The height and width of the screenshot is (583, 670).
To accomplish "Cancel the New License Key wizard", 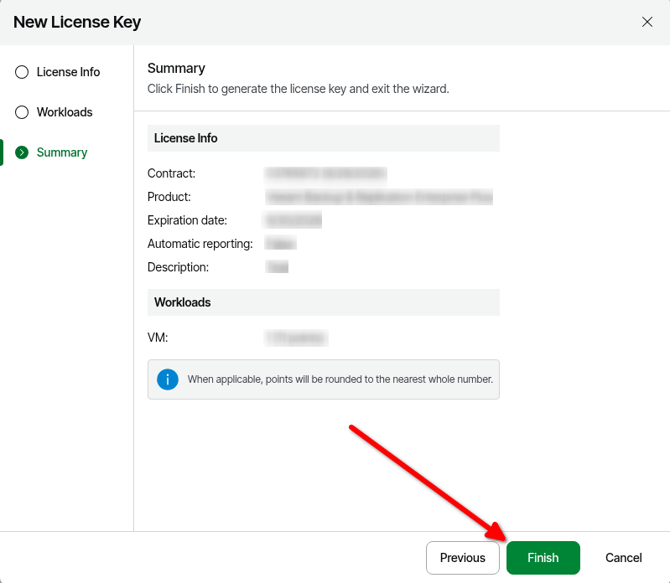I will (623, 558).
